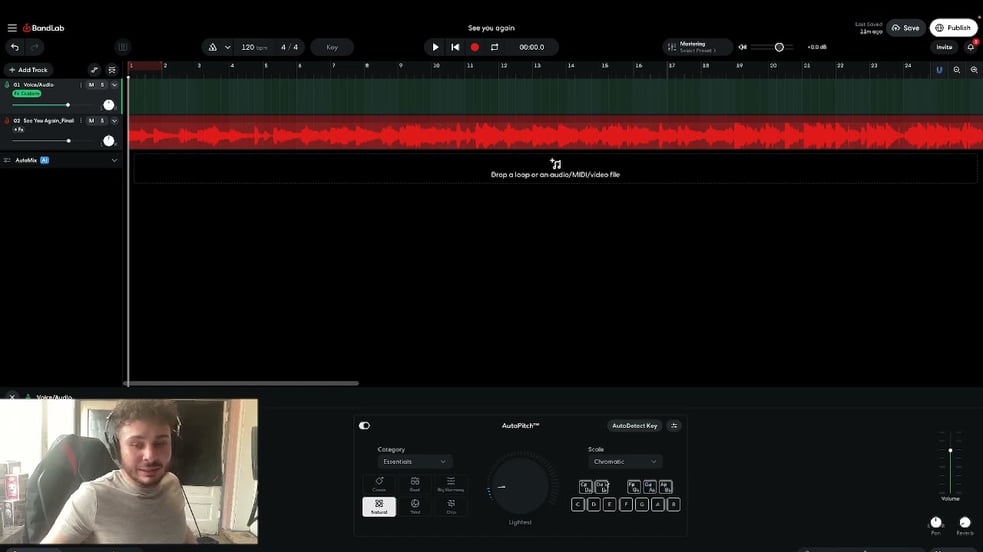
Task: Redo the last action
Action: point(34,47)
